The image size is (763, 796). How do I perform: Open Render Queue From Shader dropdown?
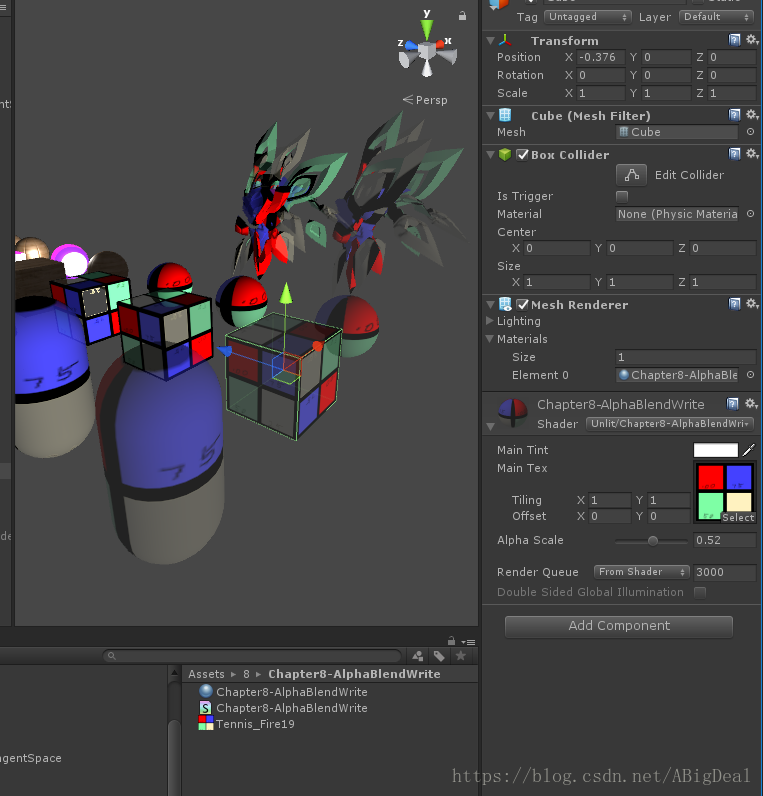pyautogui.click(x=642, y=572)
